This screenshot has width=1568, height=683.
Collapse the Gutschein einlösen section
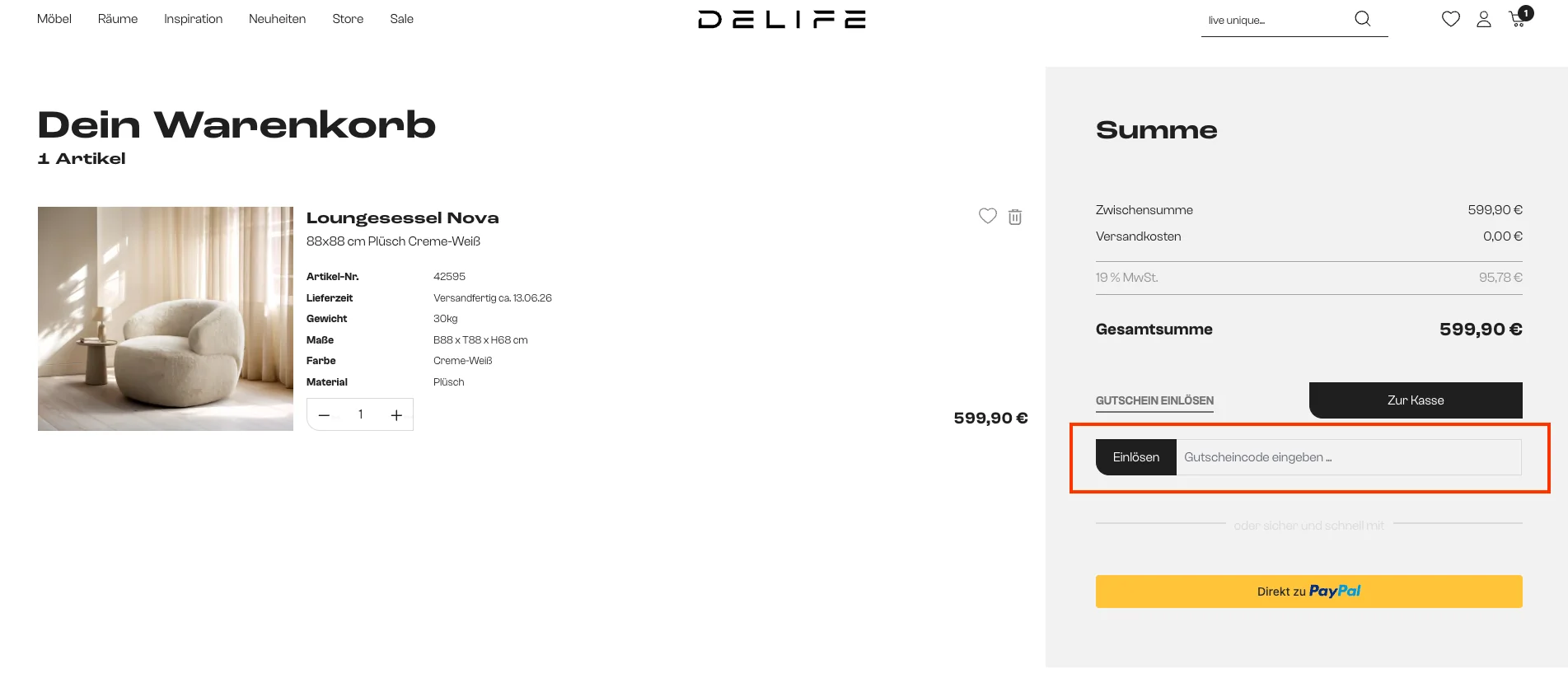1154,400
